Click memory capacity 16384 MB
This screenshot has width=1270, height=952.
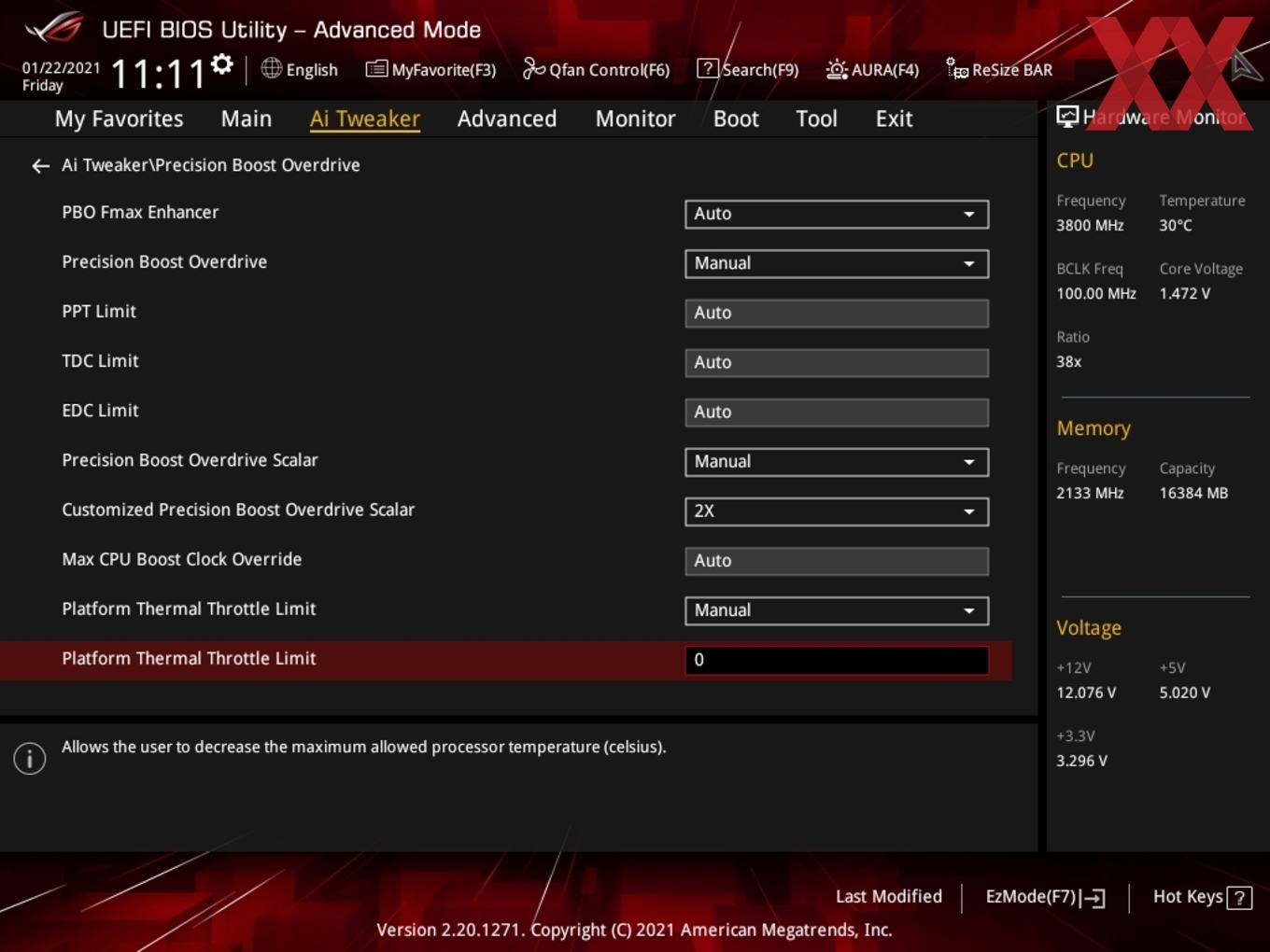(1193, 494)
